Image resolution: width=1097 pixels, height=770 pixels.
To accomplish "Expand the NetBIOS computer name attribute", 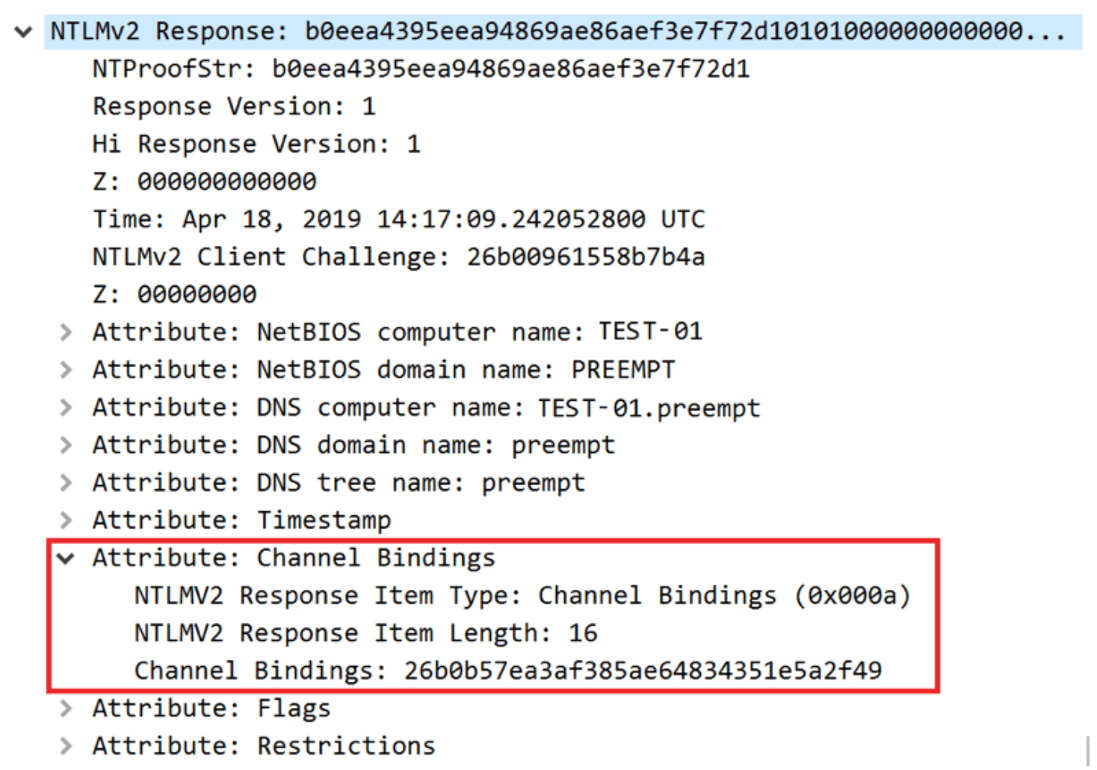I will [x=66, y=332].
